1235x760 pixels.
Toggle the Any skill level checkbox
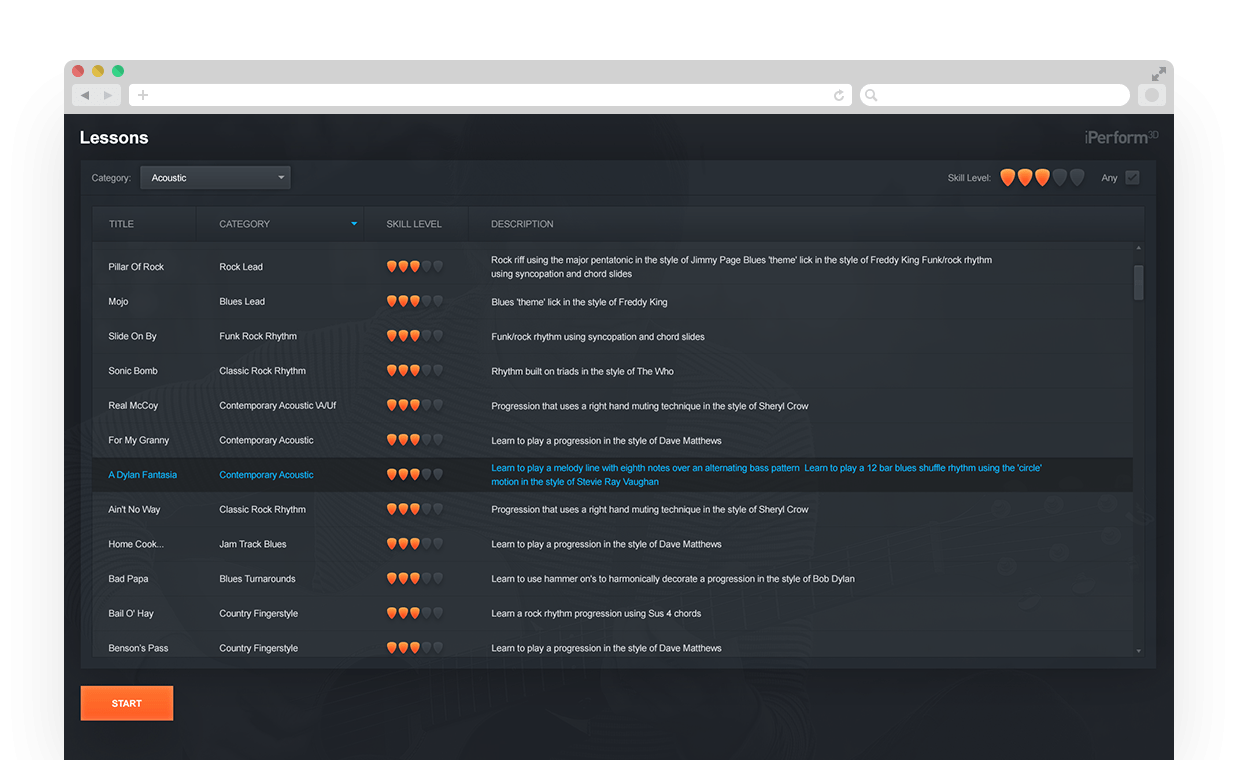point(1132,178)
